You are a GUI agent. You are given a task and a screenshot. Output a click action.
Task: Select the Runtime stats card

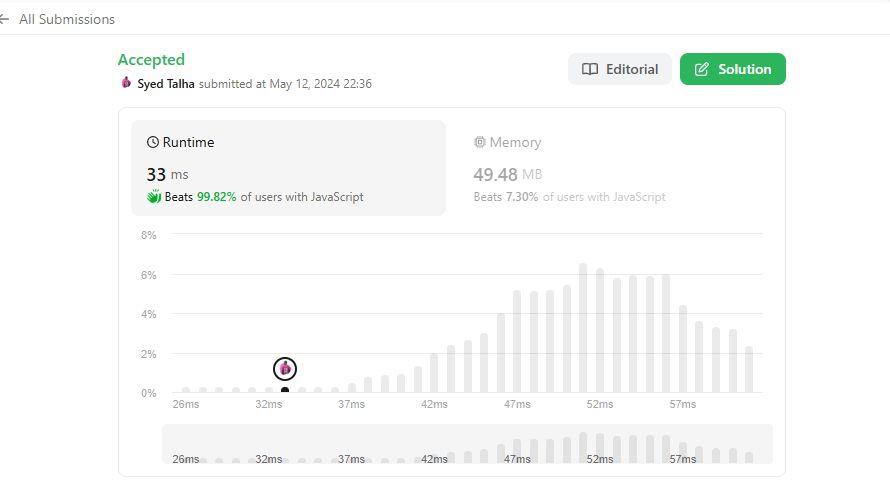click(288, 168)
